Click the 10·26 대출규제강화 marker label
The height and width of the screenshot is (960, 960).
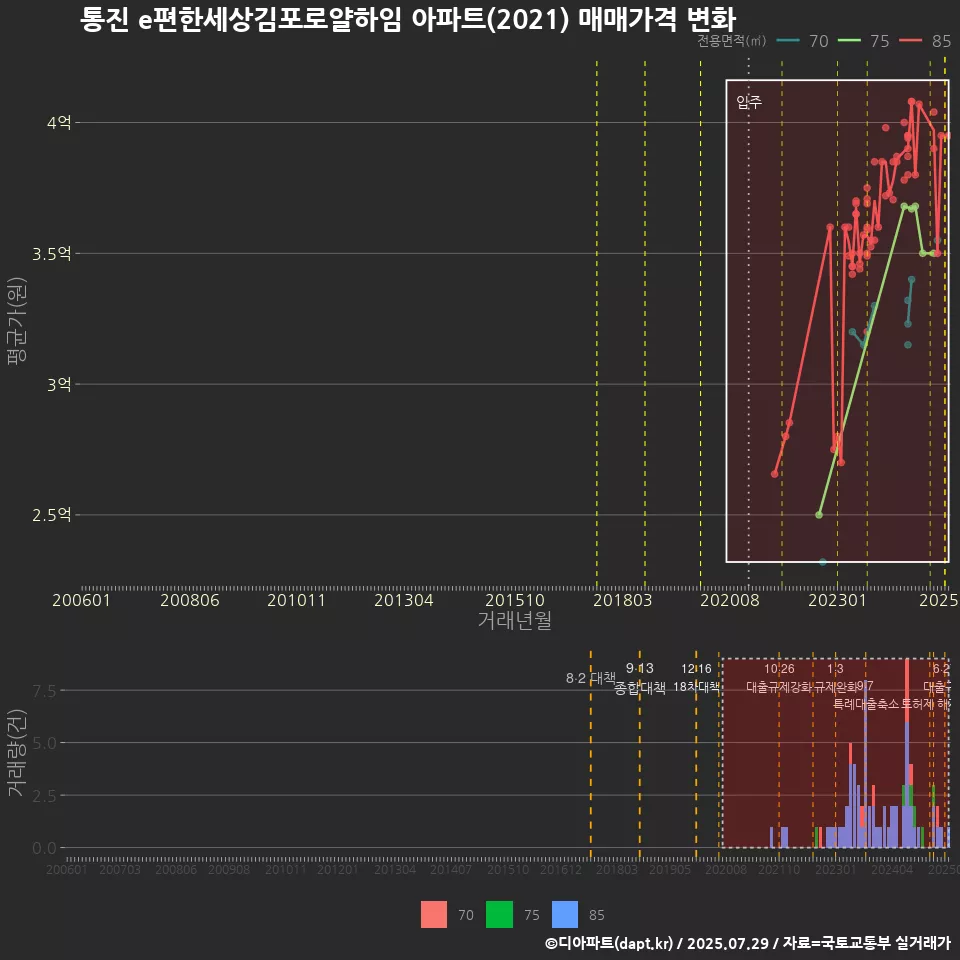[779, 678]
